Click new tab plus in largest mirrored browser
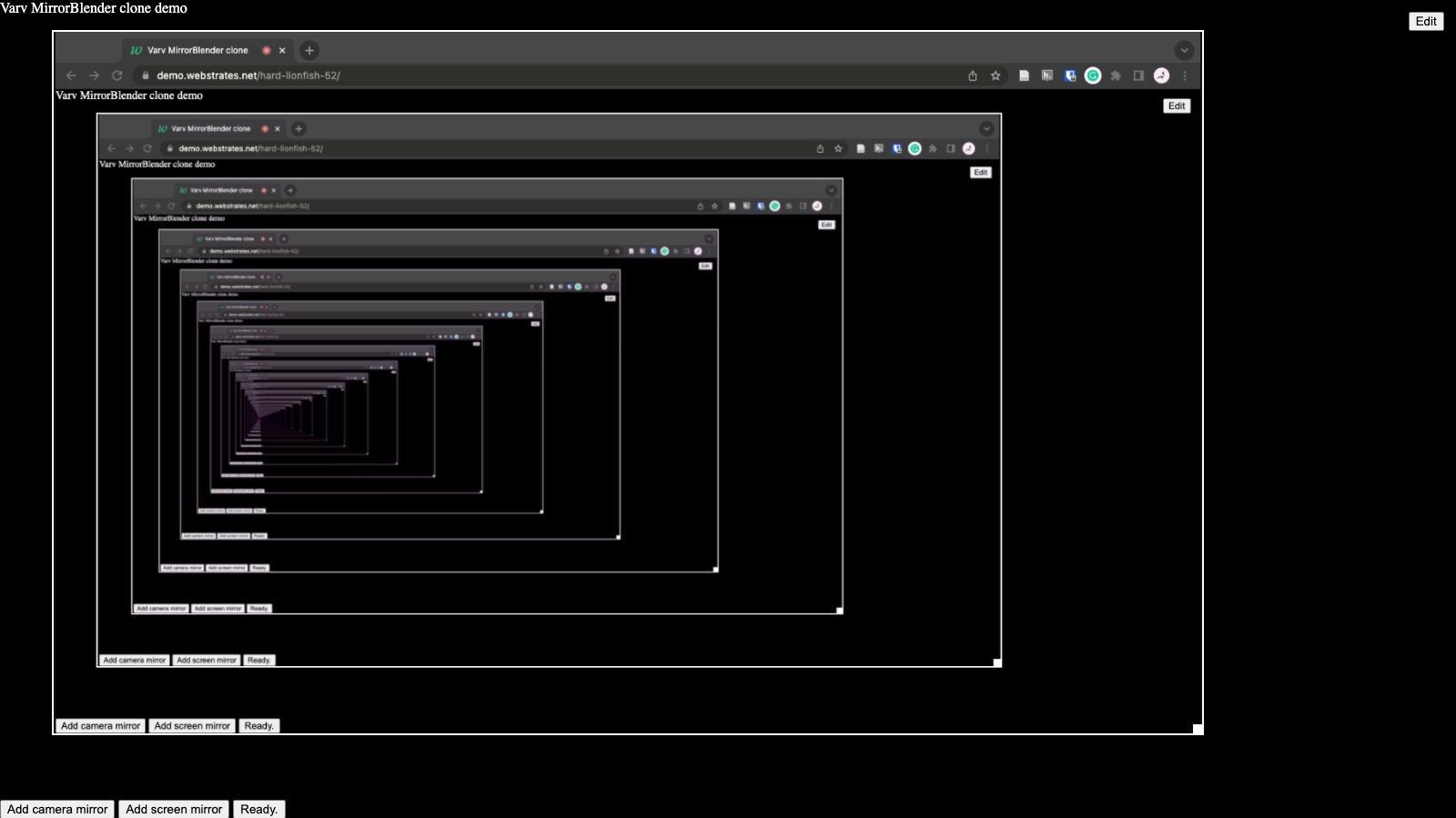This screenshot has width=1456, height=818. pyautogui.click(x=309, y=50)
